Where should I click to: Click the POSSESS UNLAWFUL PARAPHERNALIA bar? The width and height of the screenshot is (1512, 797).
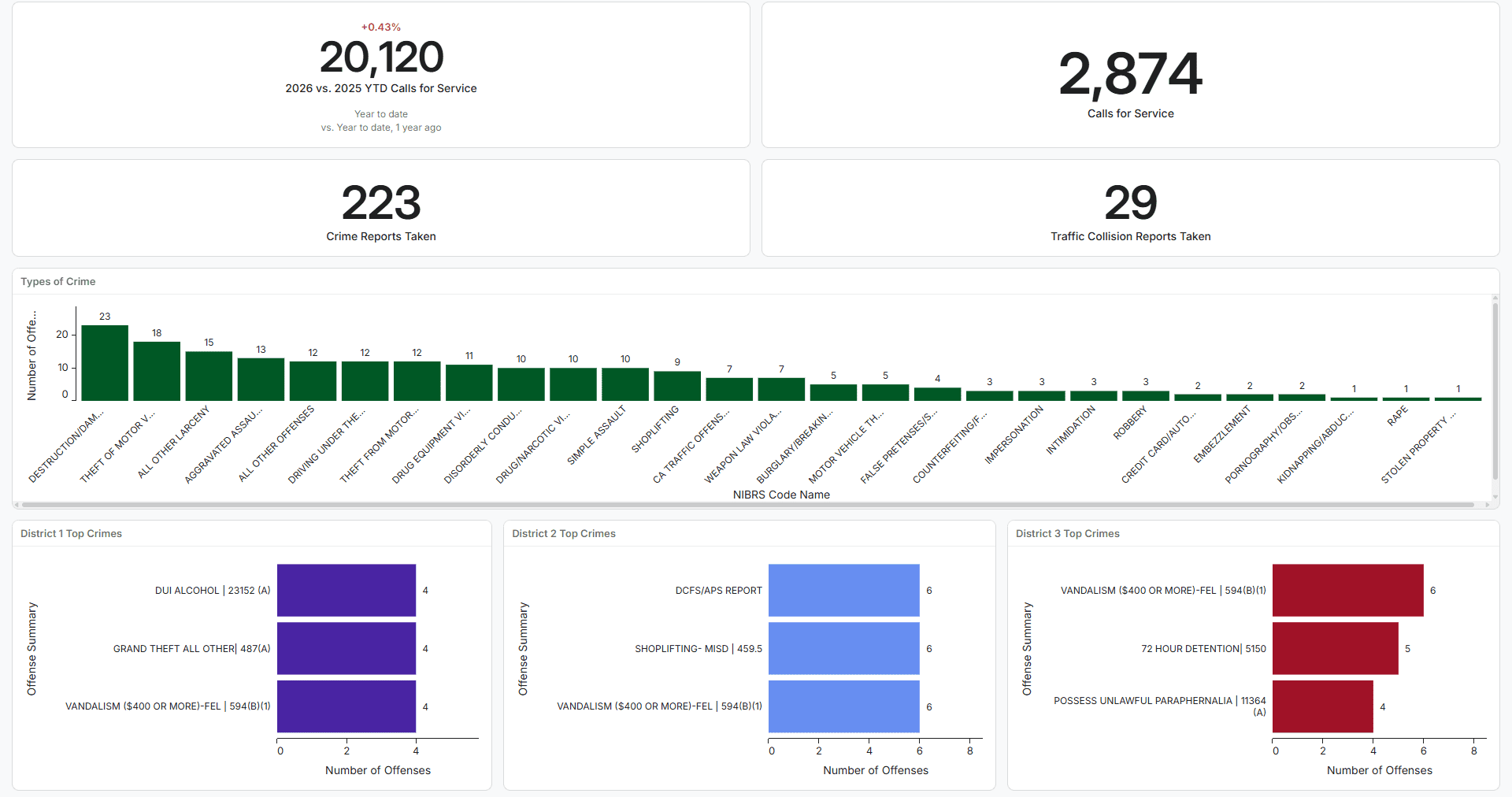pyautogui.click(x=1322, y=706)
